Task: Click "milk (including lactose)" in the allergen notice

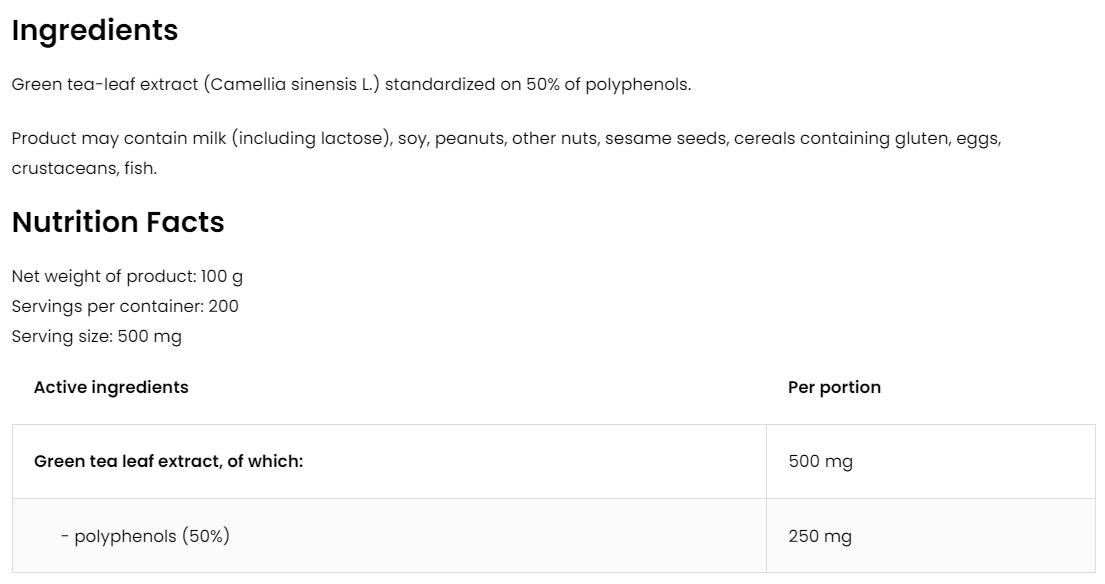Action: [310, 138]
